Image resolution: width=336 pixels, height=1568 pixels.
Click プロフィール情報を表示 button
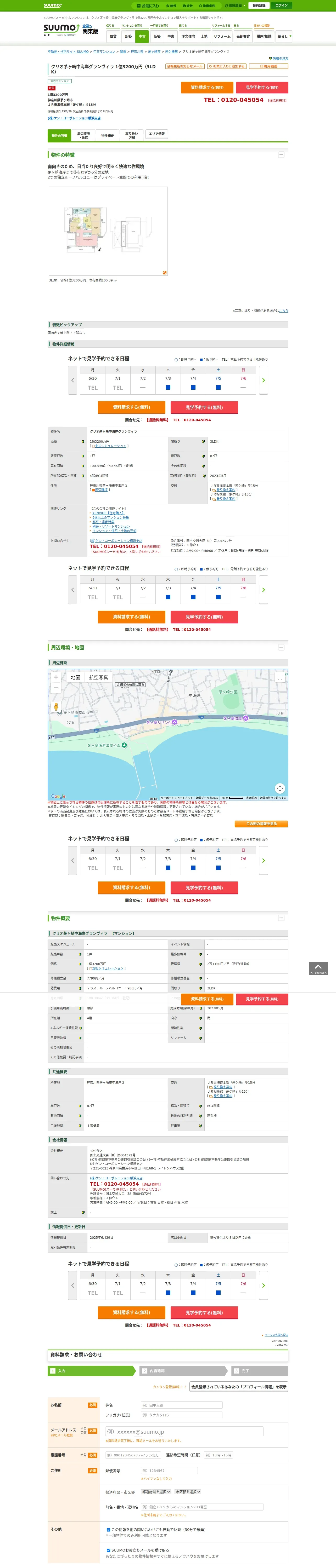(x=238, y=1387)
